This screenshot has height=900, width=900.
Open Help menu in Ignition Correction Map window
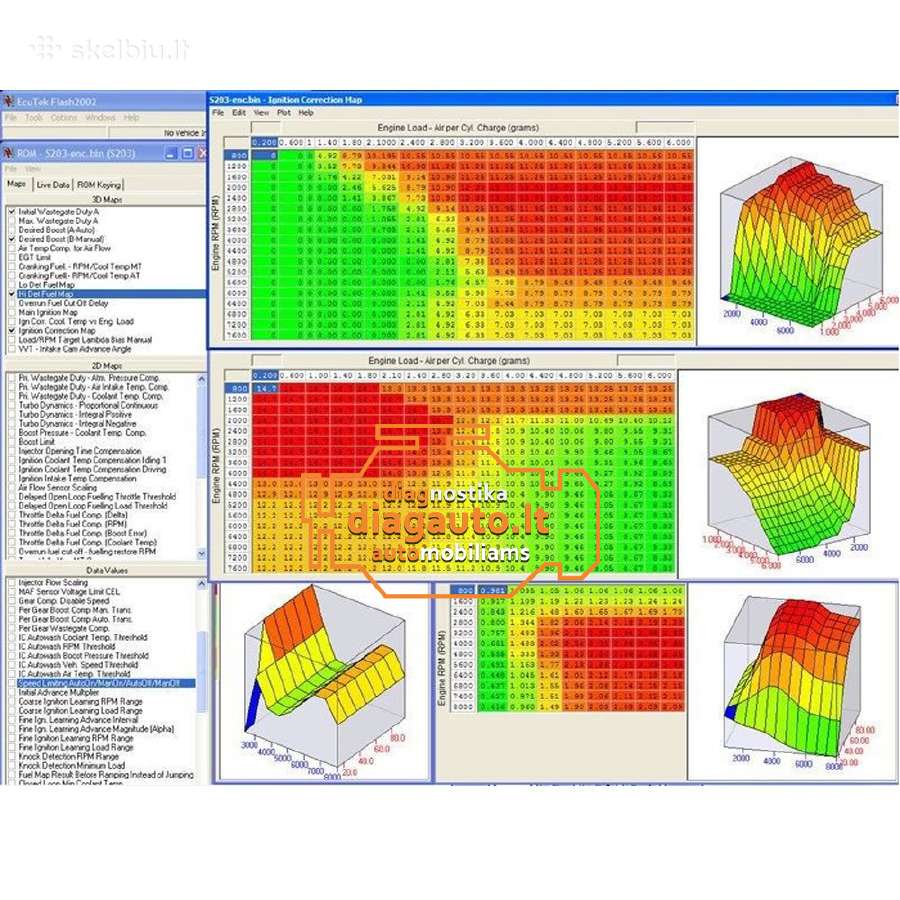tap(306, 112)
